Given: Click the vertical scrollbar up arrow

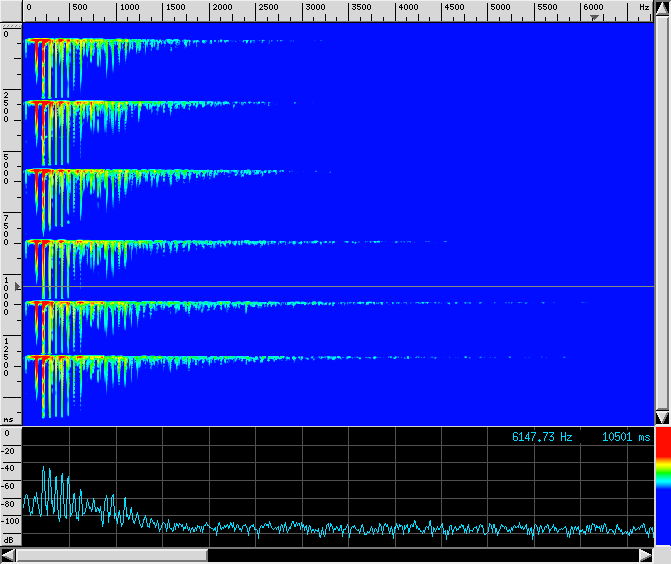Looking at the screenshot, I should click(x=662, y=10).
